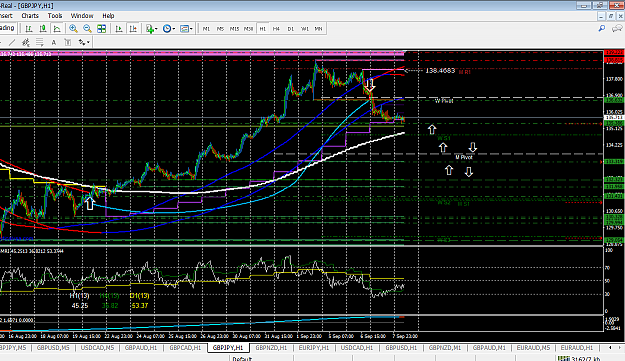Expand the templates dropdown arrow

(x=191, y=29)
